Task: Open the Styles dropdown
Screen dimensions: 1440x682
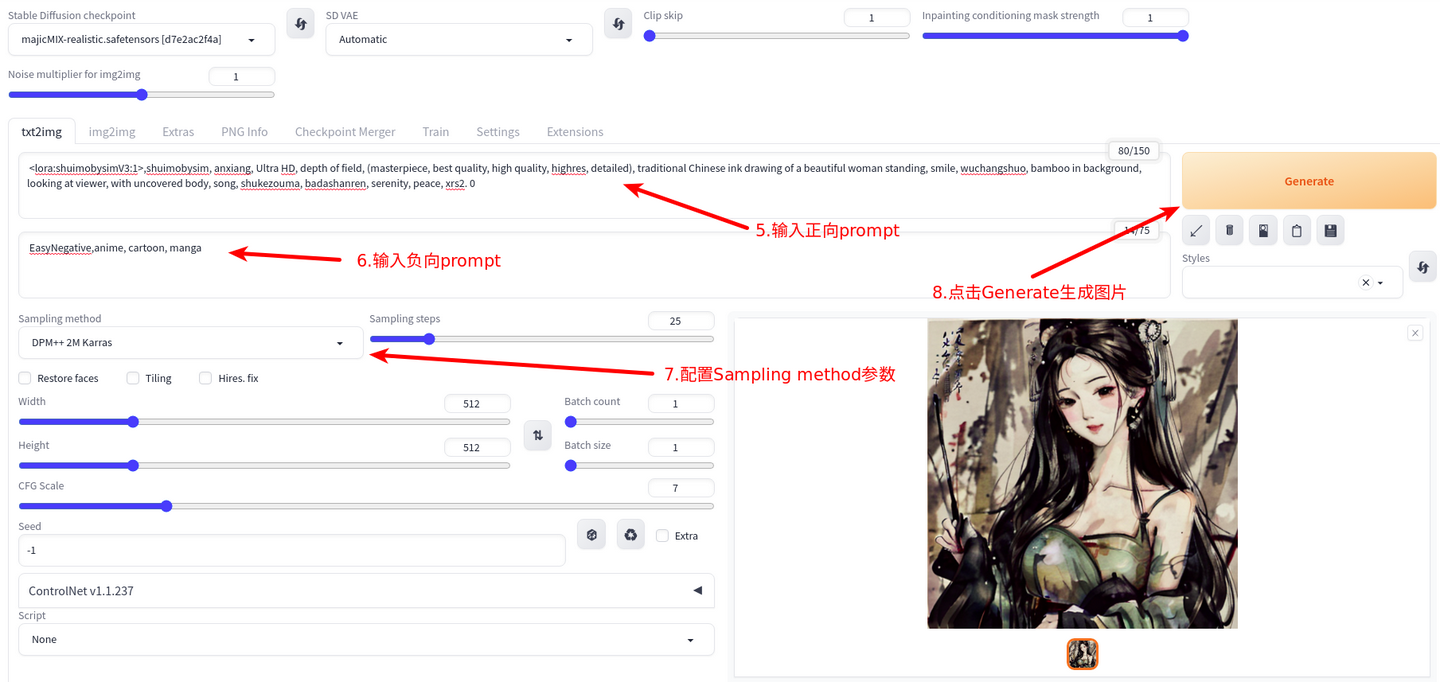Action: pyautogui.click(x=1292, y=283)
